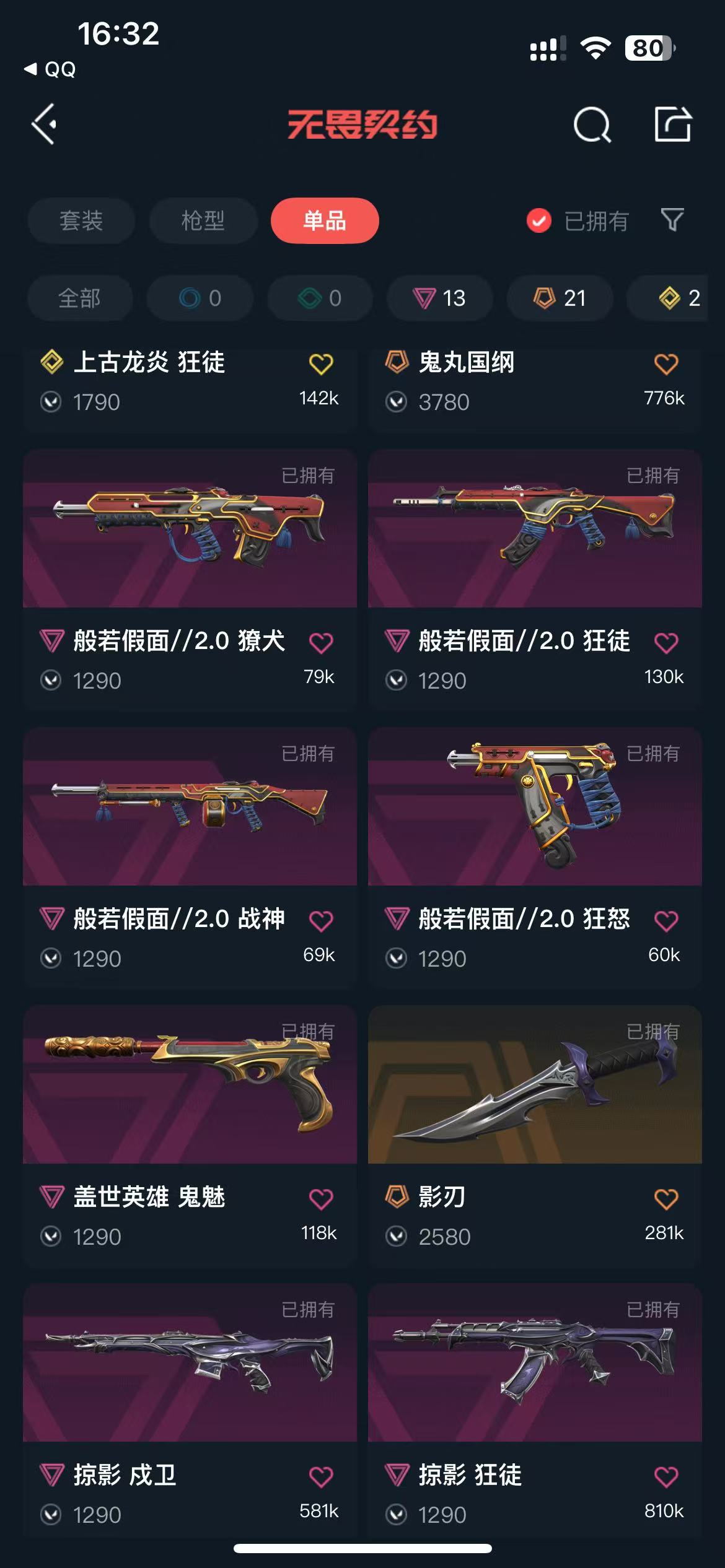The height and width of the screenshot is (1568, 725).
Task: Toggle favorite on 般若假面//2.0 狂怒
Action: point(666,920)
